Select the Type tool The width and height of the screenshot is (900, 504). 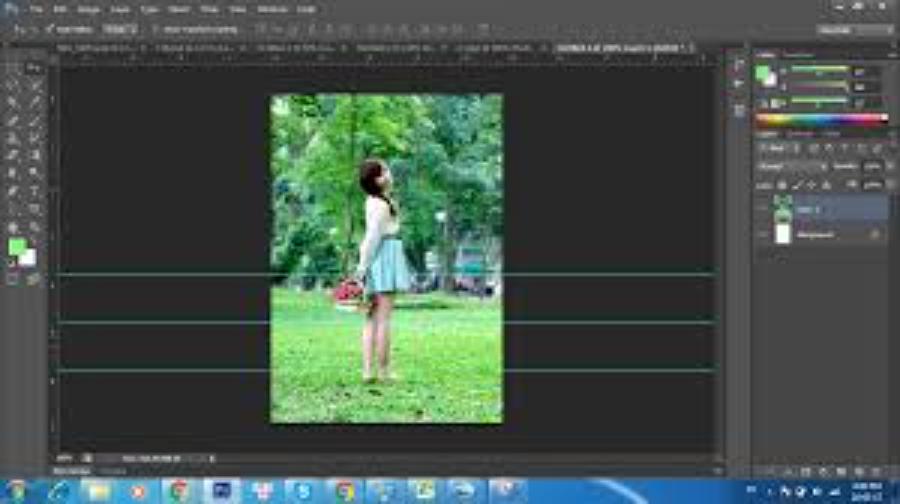(35, 189)
